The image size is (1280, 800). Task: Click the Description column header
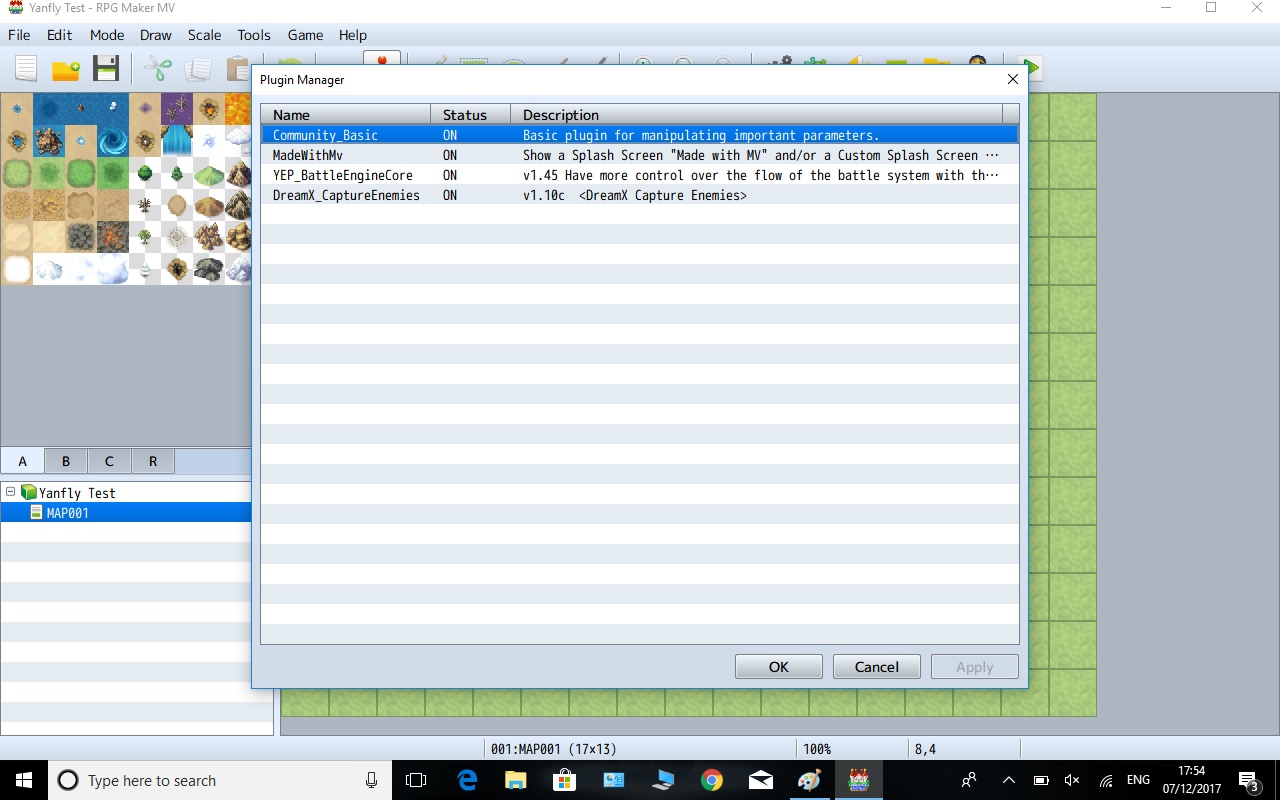(757, 115)
